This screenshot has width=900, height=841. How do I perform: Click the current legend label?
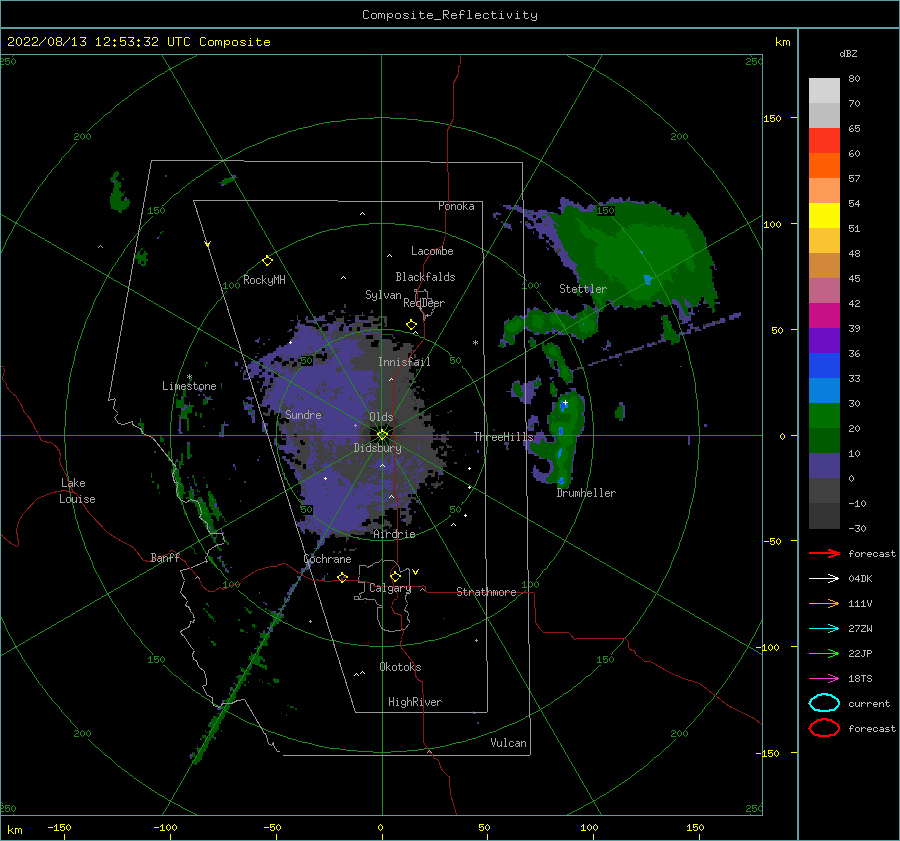coord(869,703)
